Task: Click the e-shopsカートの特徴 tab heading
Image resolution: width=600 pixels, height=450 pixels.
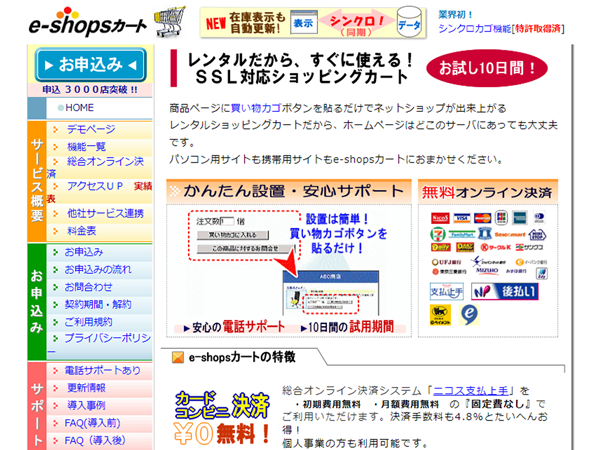Action: point(242,357)
